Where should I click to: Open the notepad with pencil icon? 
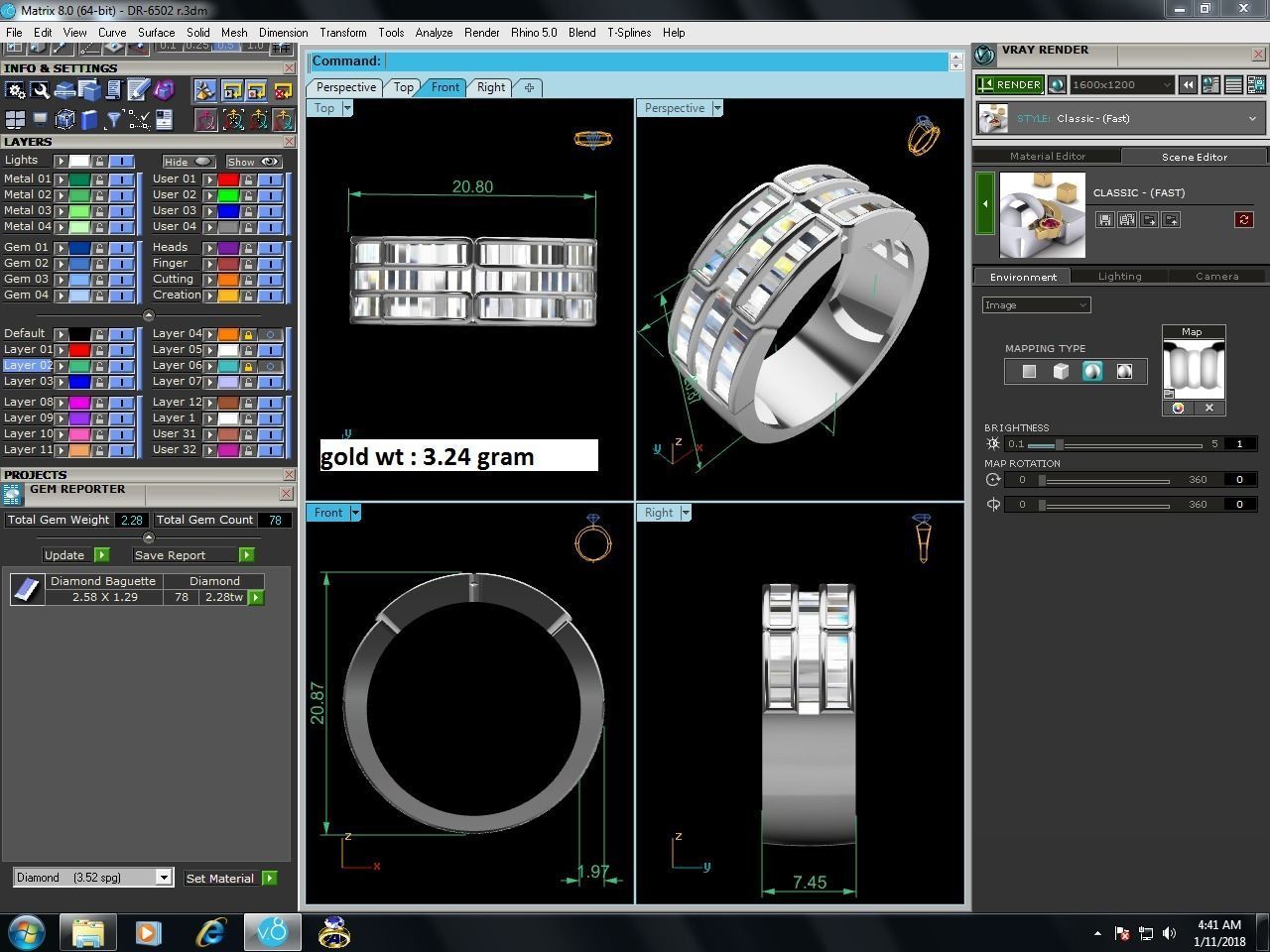coord(138,91)
